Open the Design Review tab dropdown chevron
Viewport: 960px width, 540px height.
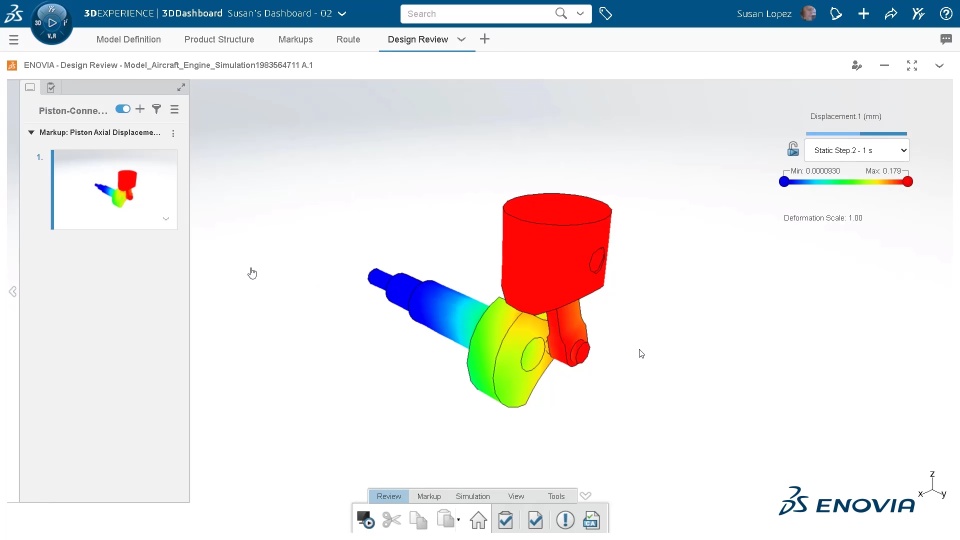tap(461, 39)
